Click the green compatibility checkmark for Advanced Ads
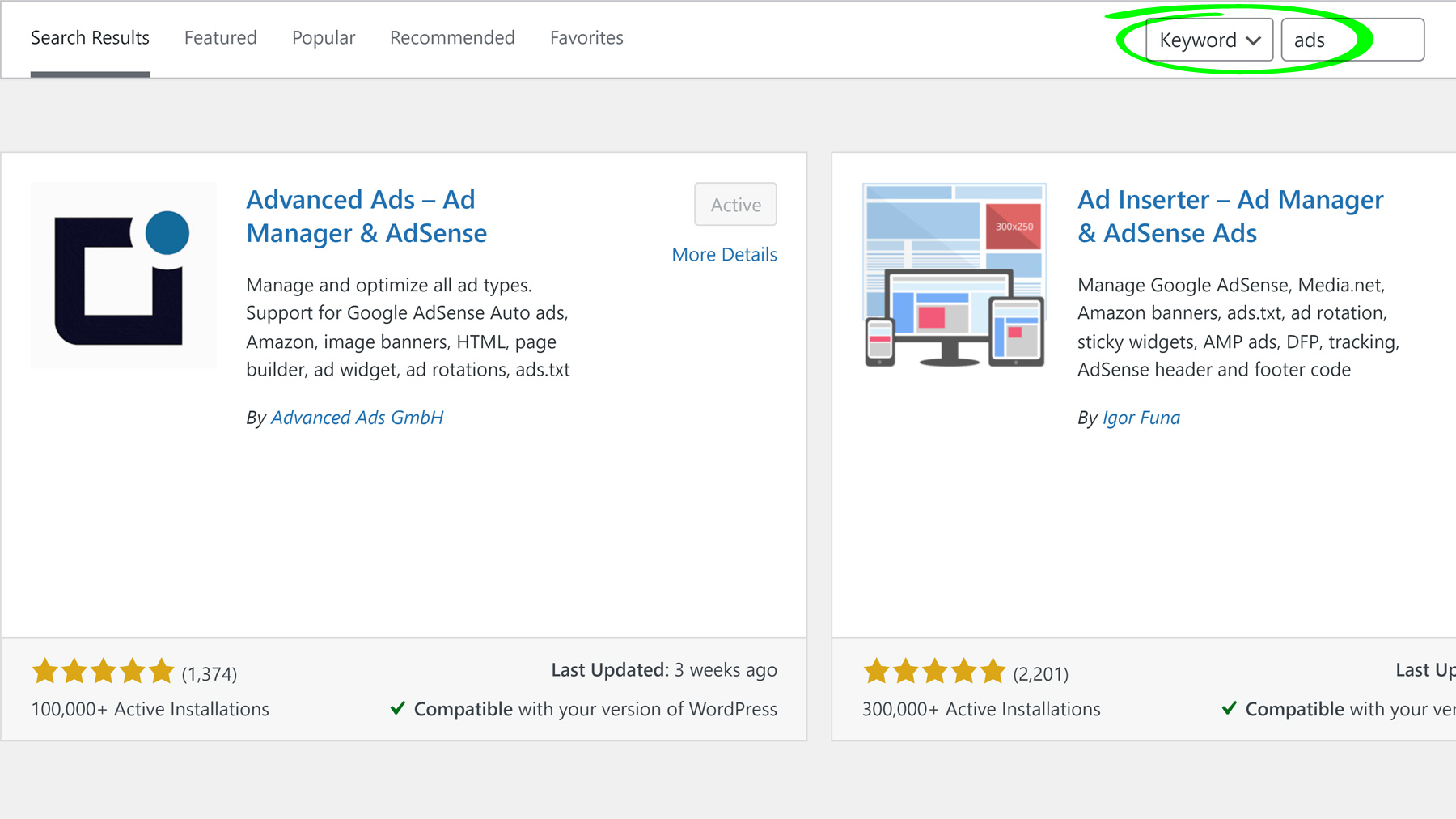Viewport: 1456px width, 819px height. (397, 708)
